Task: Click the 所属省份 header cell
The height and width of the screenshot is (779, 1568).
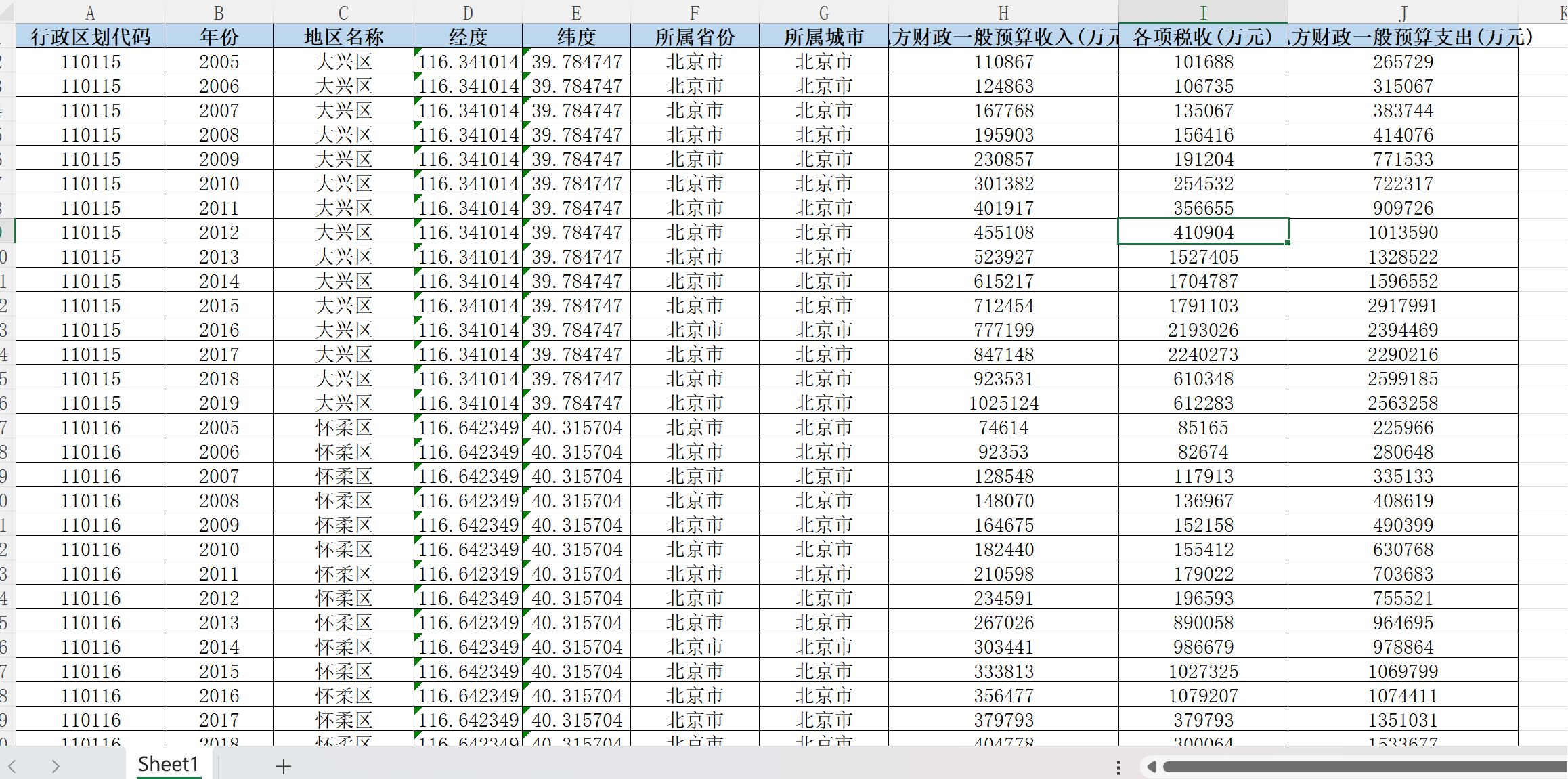Action: pos(695,37)
